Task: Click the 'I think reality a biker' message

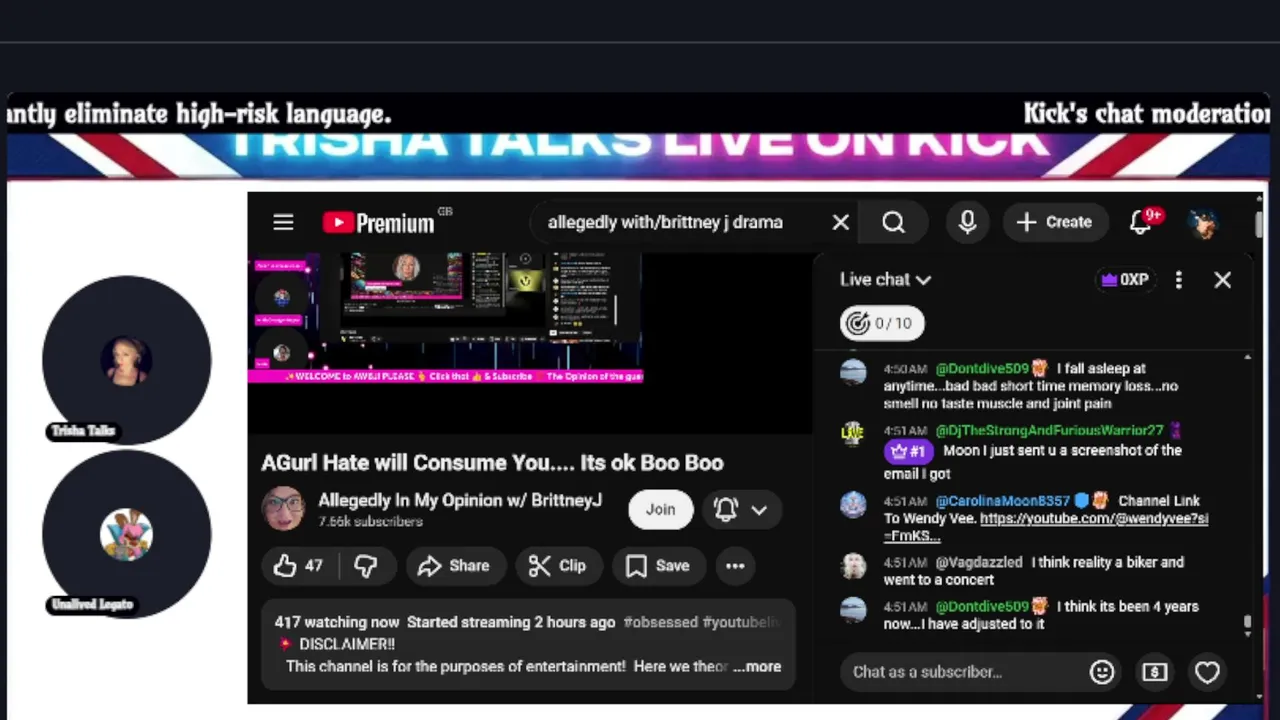Action: pyautogui.click(x=1033, y=571)
